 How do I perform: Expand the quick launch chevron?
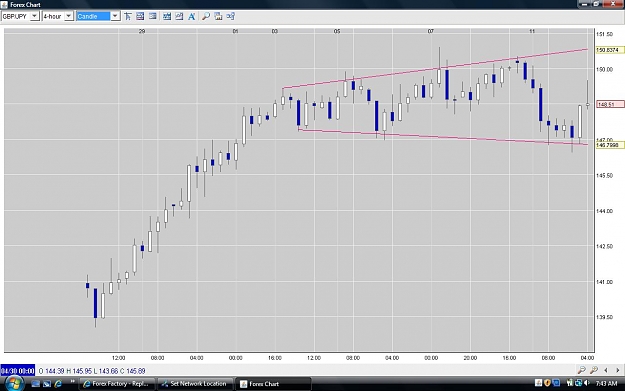(x=72, y=382)
